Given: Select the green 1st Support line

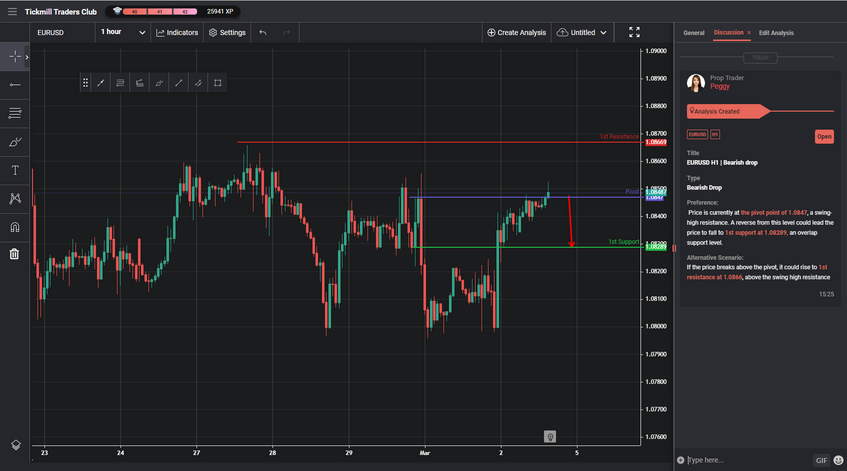Looking at the screenshot, I should [527, 247].
